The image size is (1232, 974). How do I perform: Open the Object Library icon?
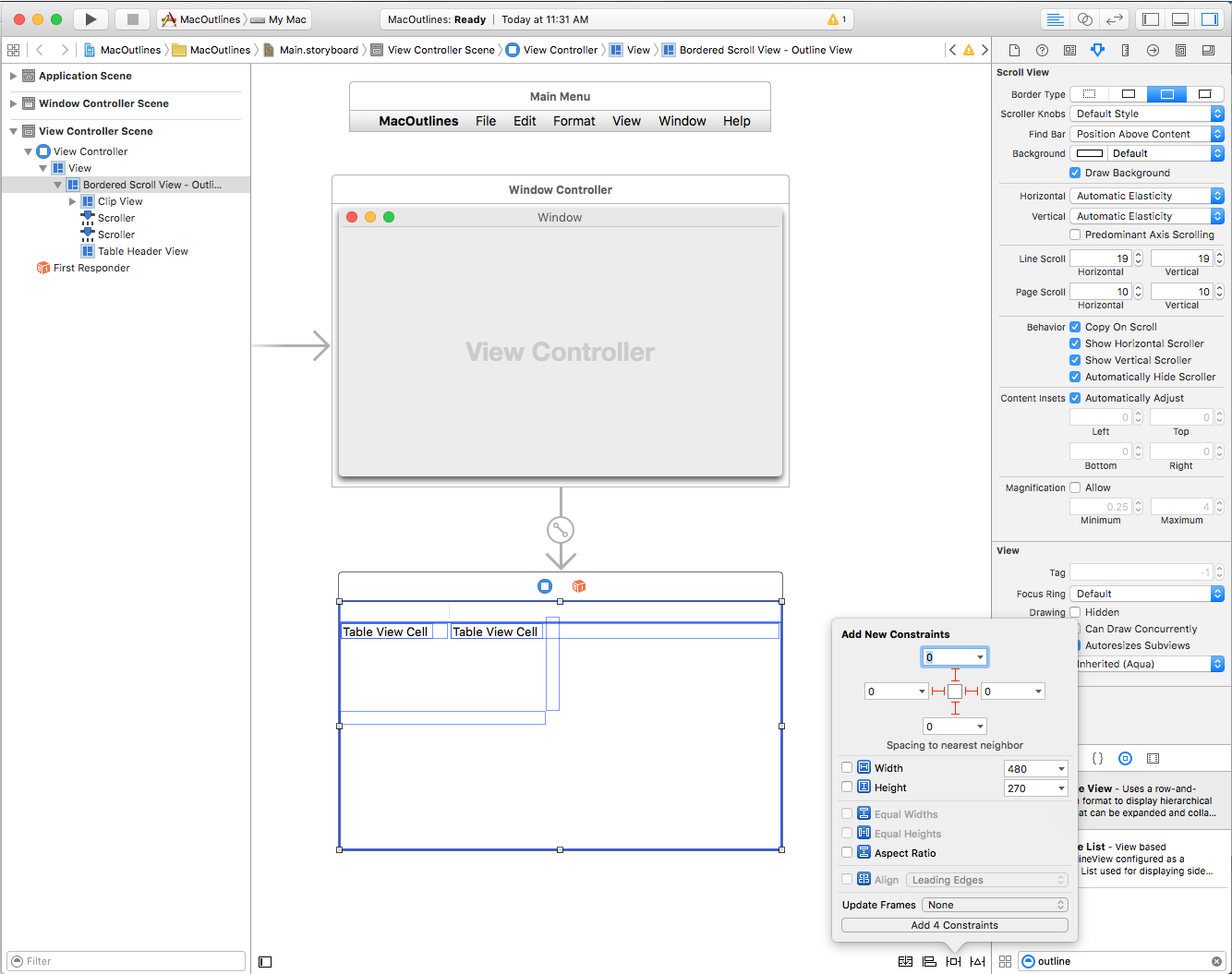click(x=1125, y=758)
